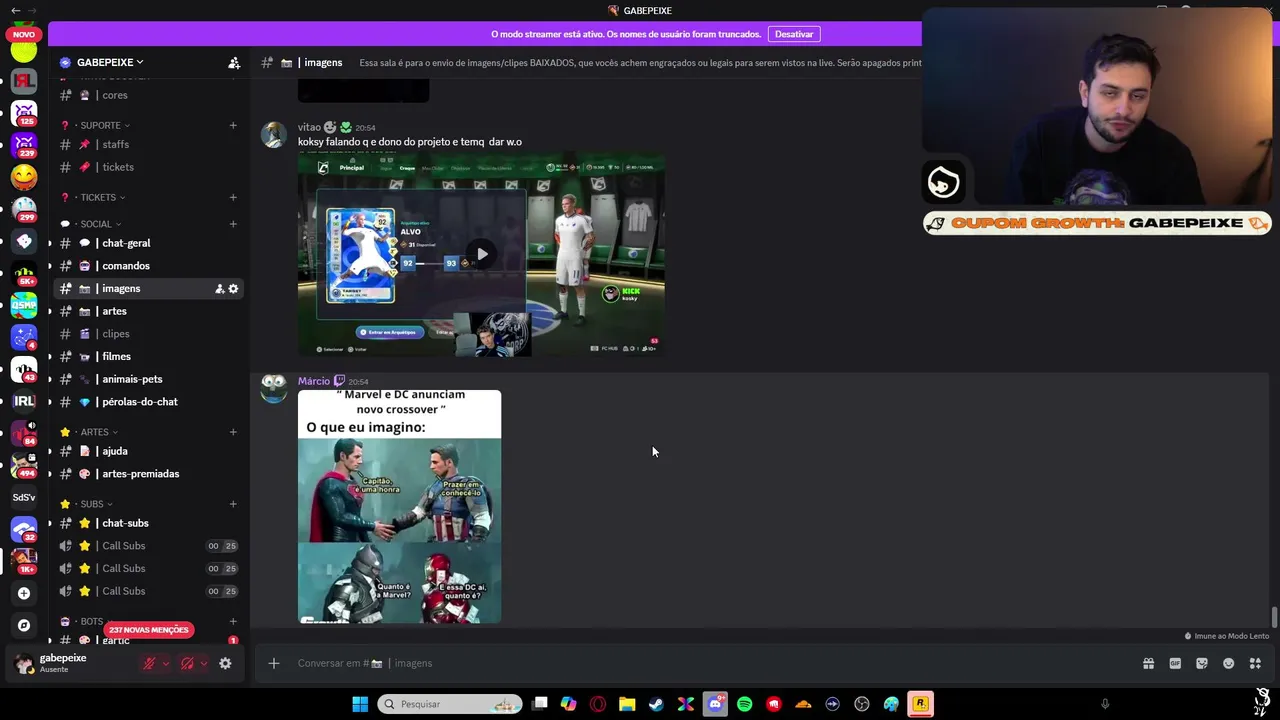The image size is (1280, 720).
Task: Open the sticker picker
Action: 1202,663
